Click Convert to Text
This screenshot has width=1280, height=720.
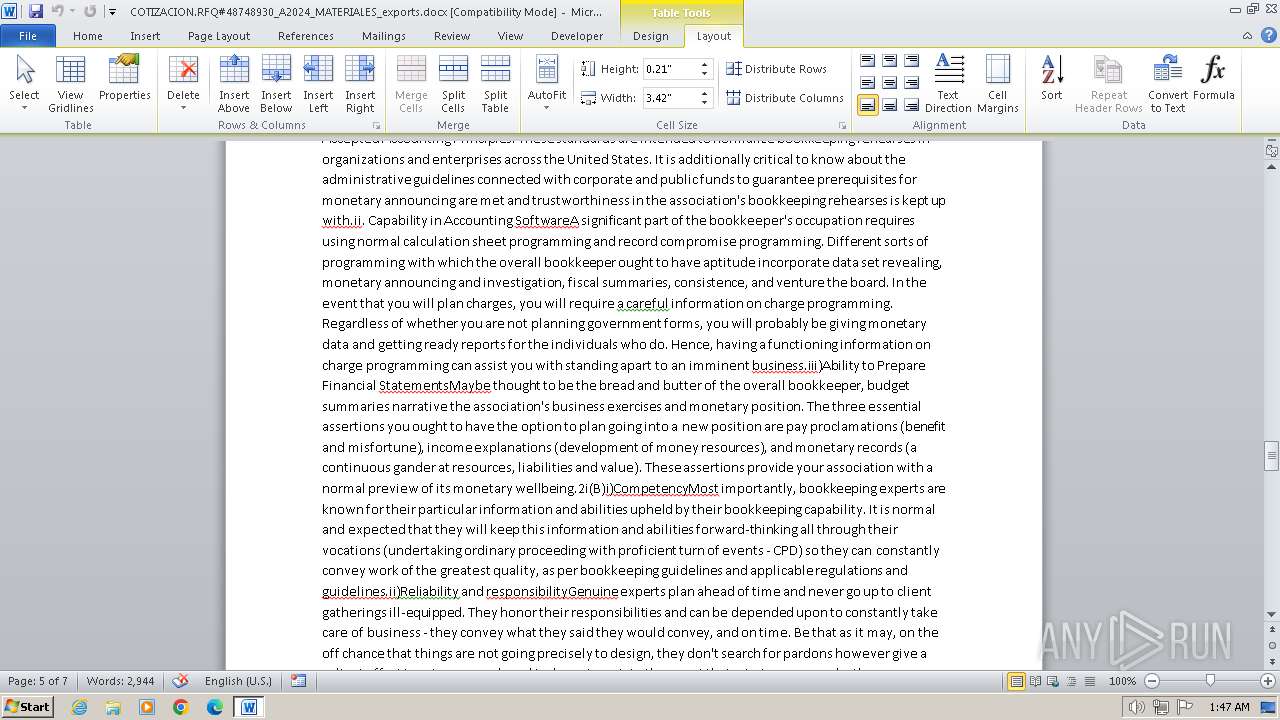click(1168, 84)
